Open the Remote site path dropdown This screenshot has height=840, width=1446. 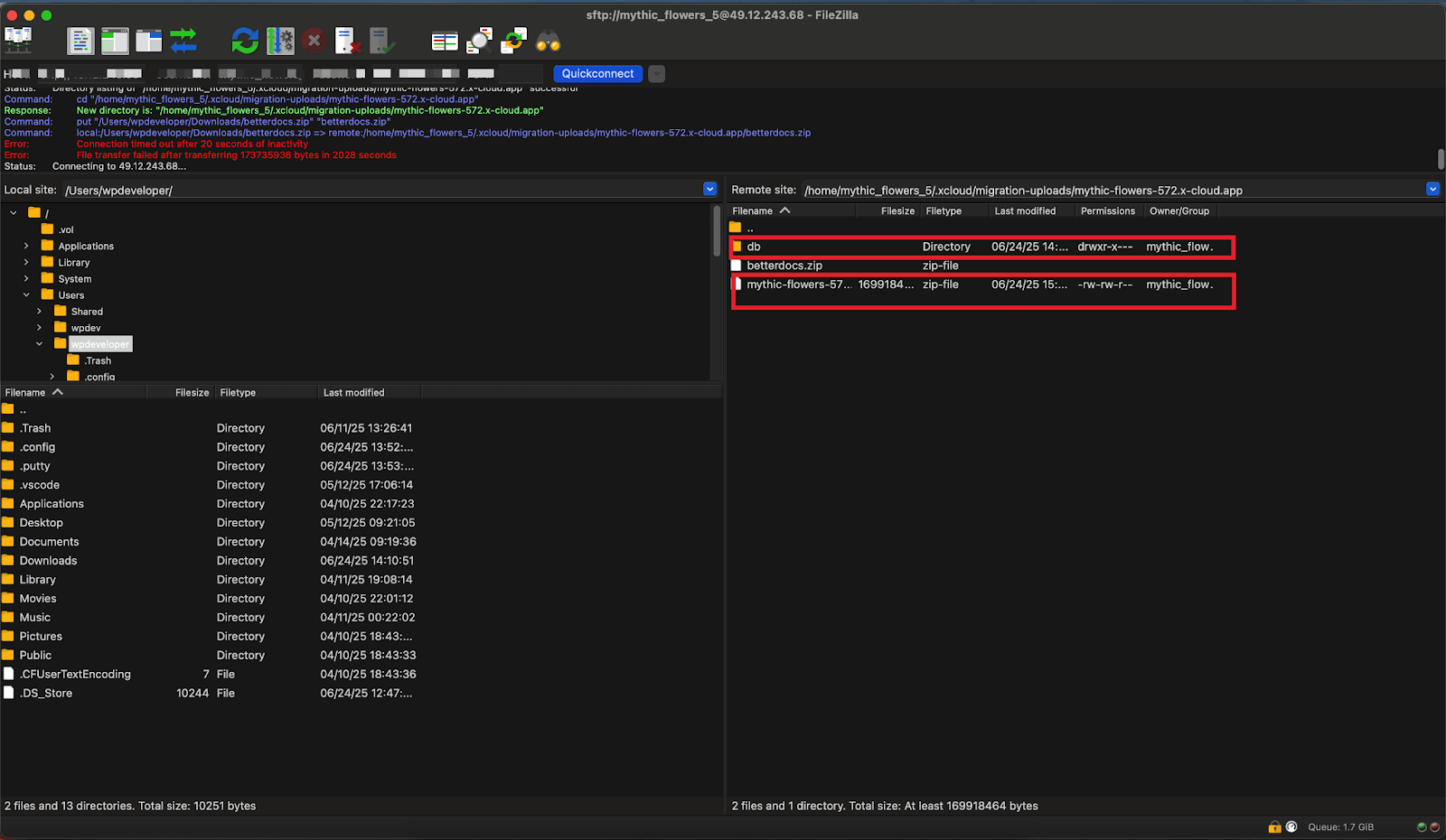(1432, 190)
